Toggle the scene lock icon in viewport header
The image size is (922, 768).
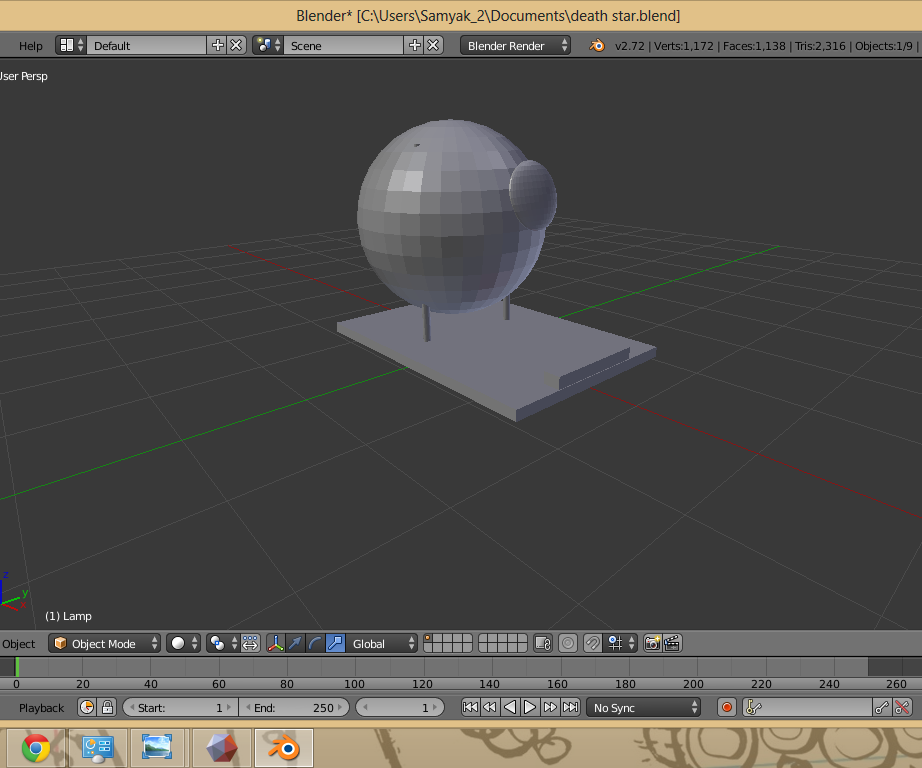542,643
